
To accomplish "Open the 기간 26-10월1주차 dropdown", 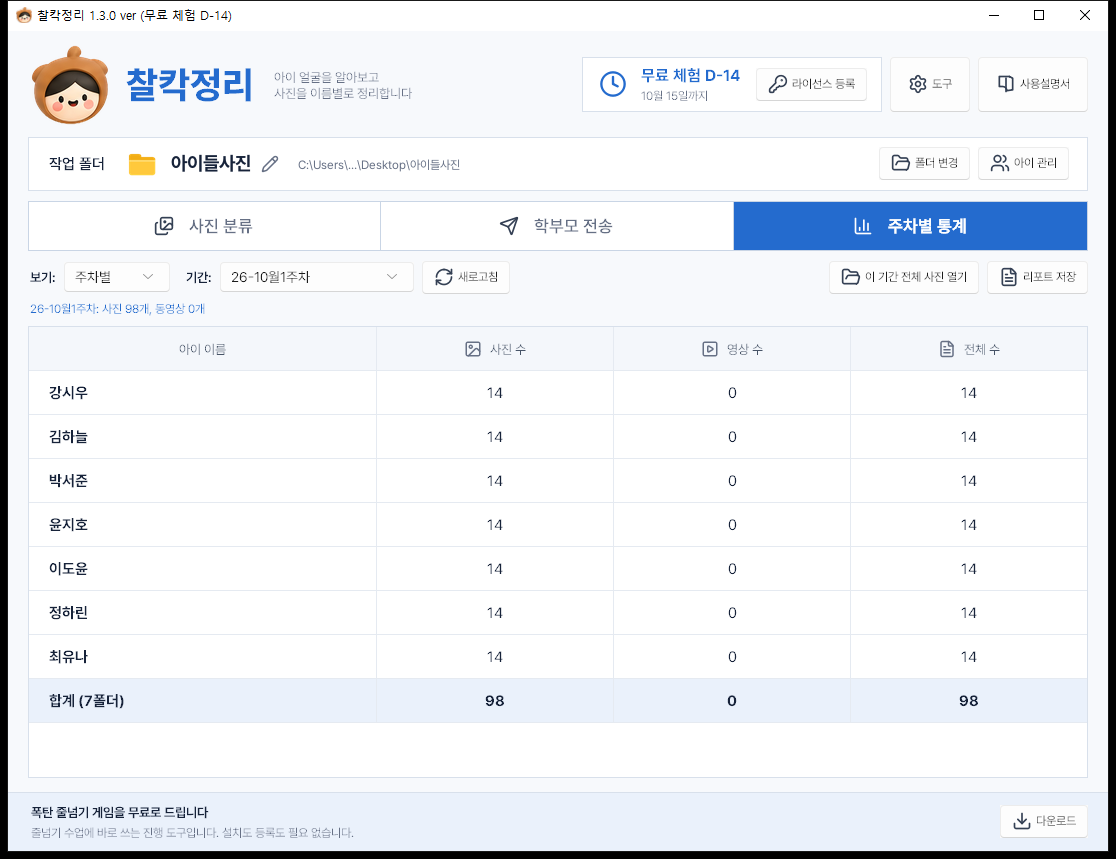I will (317, 277).
